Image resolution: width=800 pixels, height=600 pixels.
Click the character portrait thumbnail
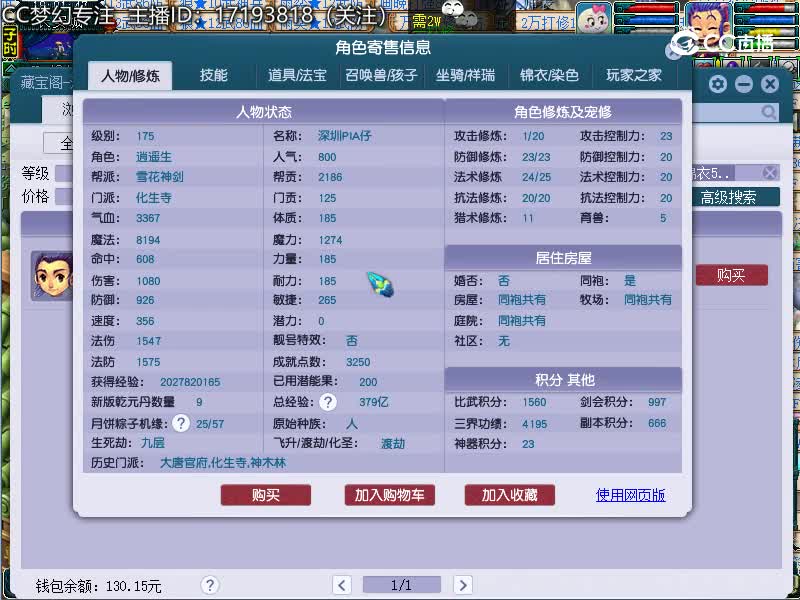52,276
